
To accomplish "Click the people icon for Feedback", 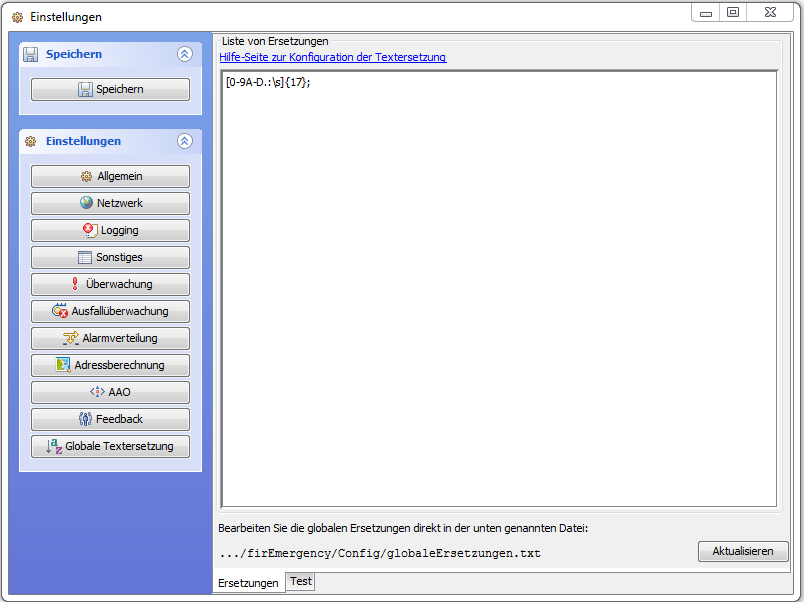I will (86, 419).
